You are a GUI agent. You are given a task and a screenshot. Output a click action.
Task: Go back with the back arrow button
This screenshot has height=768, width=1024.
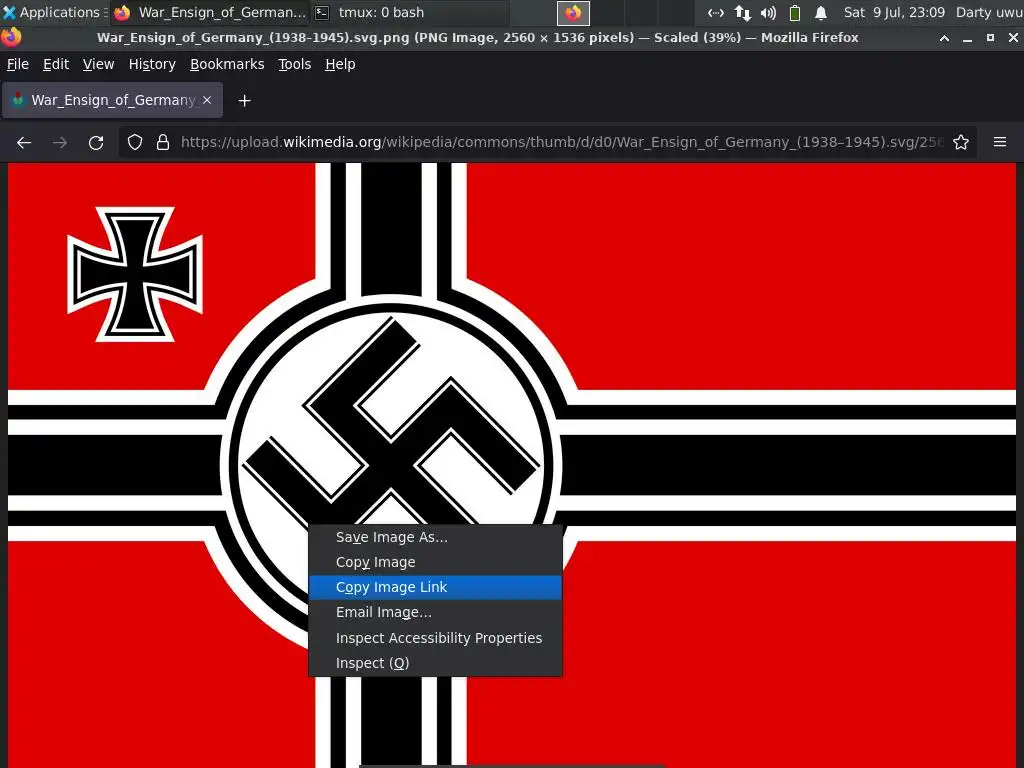click(x=24, y=142)
